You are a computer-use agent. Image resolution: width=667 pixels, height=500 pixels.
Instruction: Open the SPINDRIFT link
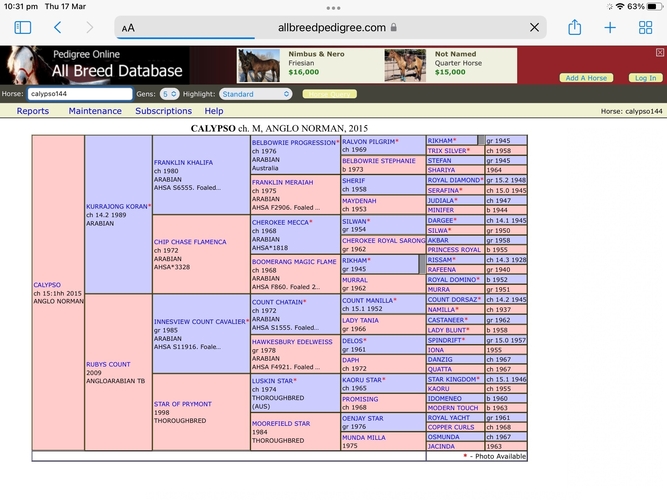(445, 340)
